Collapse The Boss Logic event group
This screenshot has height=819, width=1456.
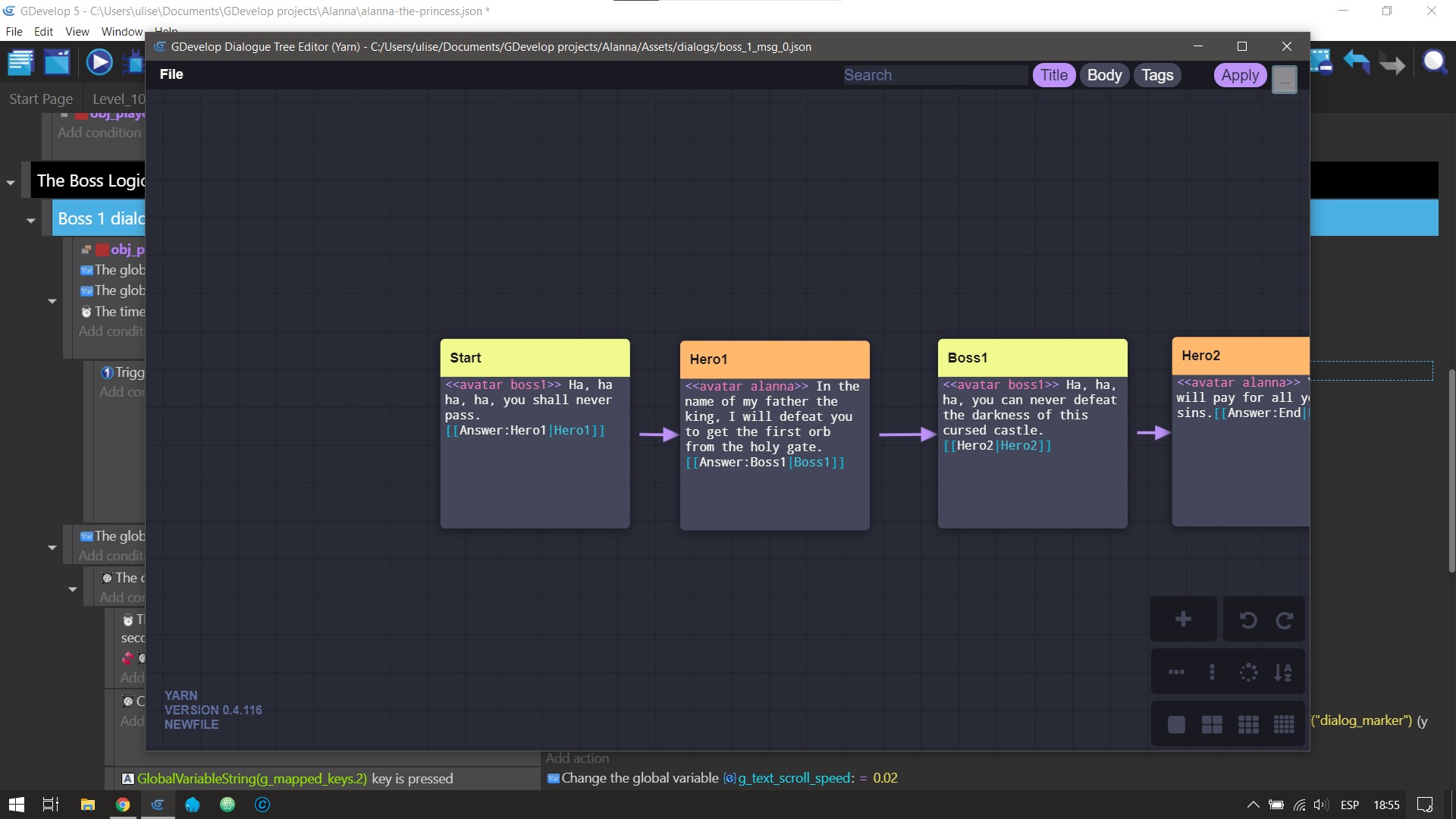[11, 183]
